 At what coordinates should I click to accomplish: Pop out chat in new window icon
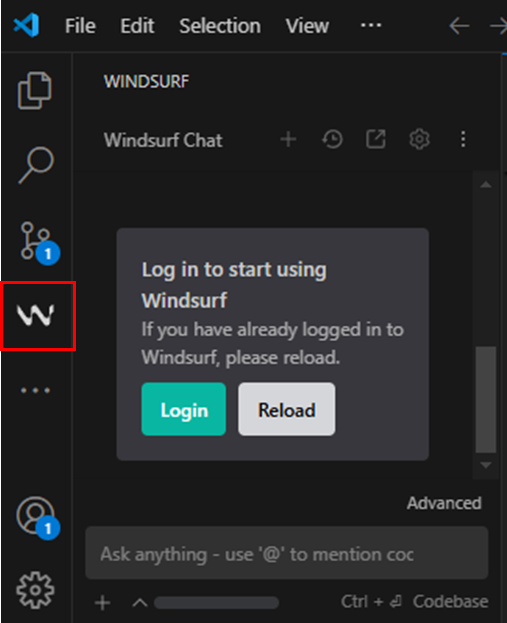(375, 139)
